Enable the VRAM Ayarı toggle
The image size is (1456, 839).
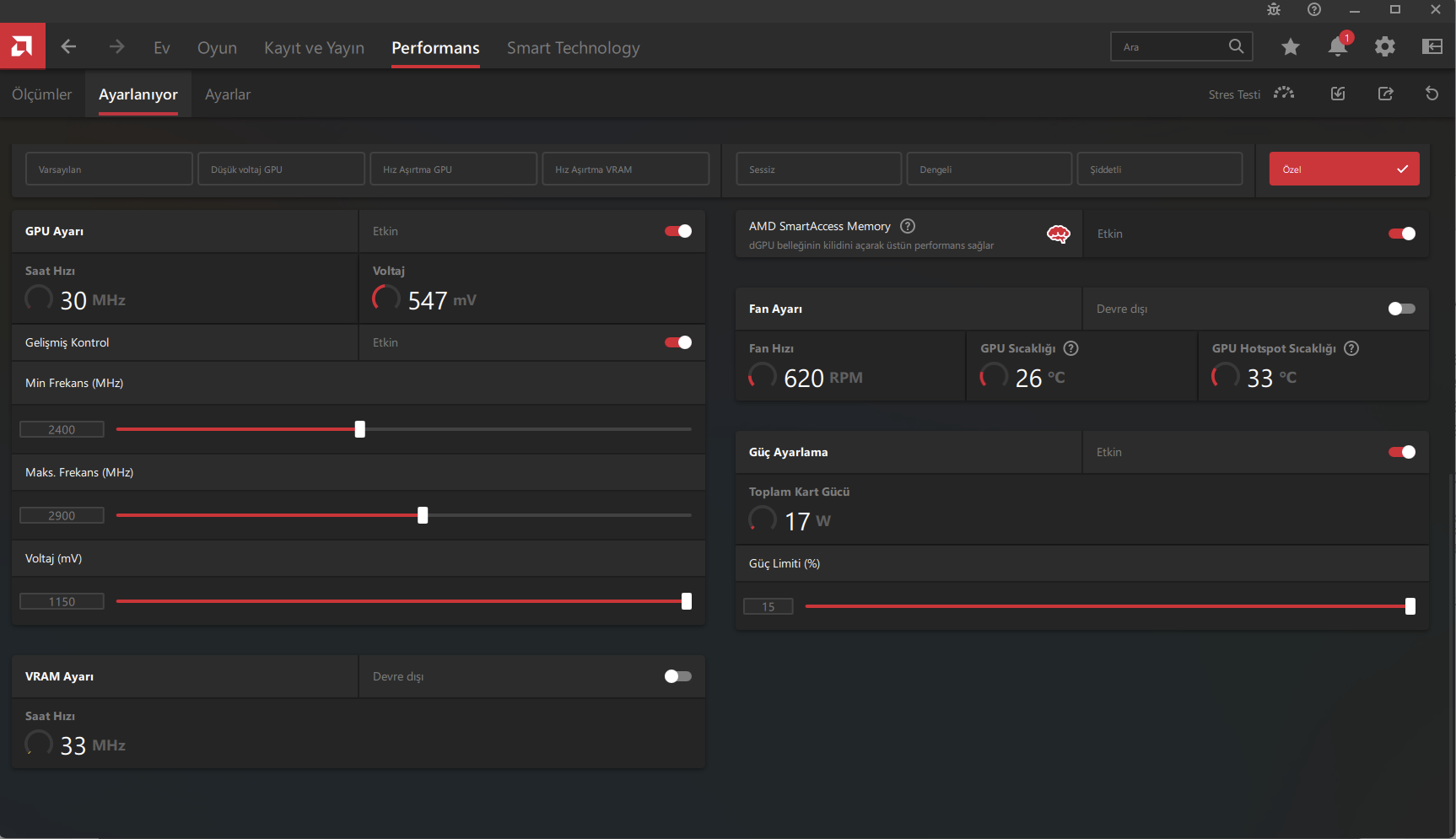(678, 676)
